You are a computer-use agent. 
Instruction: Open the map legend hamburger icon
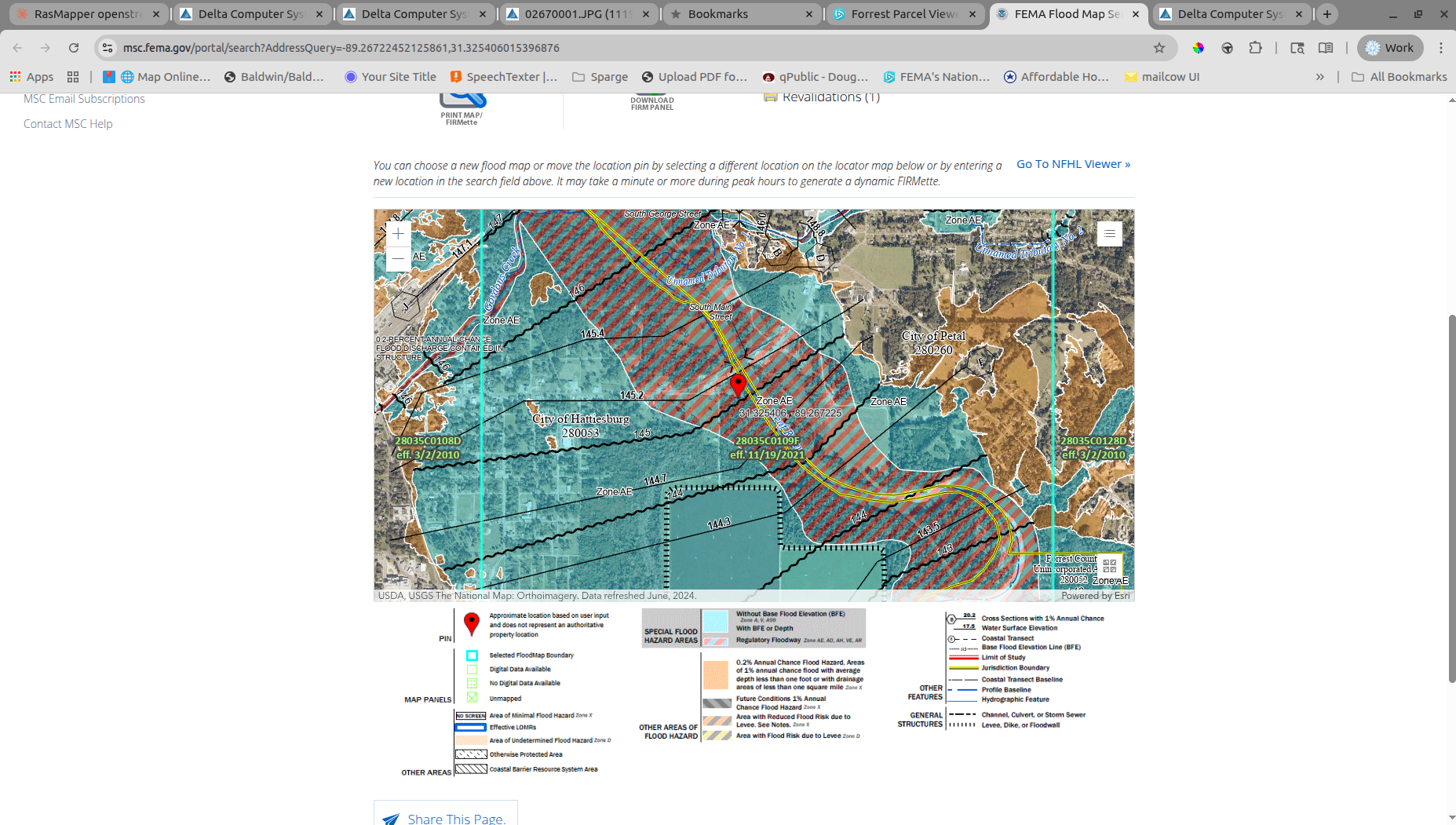(x=1109, y=233)
